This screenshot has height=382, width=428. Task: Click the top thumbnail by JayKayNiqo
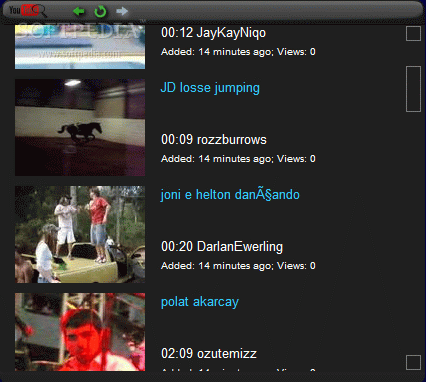pyautogui.click(x=80, y=47)
